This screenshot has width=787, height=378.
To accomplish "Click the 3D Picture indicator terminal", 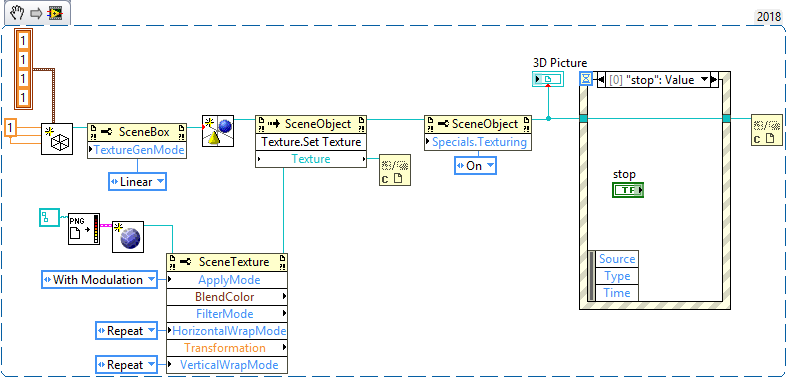I will (x=548, y=79).
